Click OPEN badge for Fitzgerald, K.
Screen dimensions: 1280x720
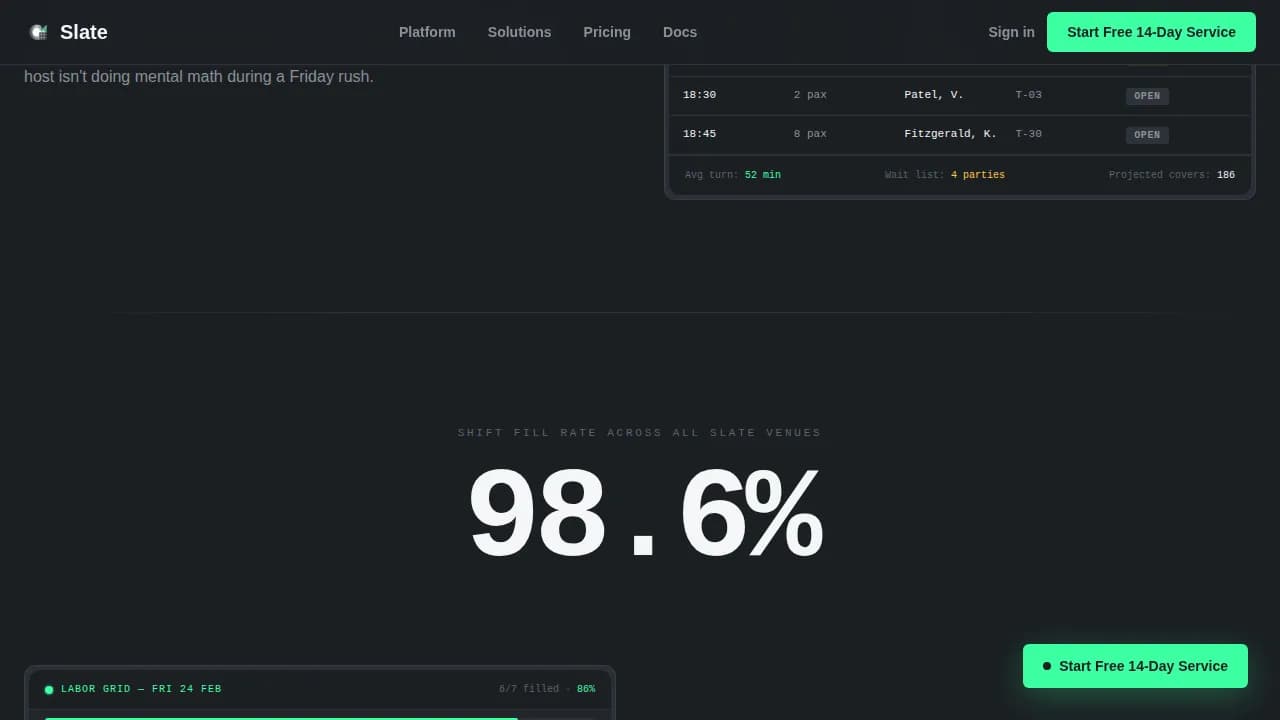1147,135
